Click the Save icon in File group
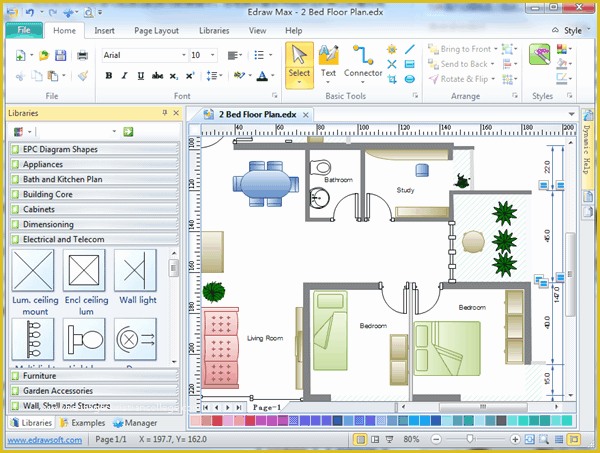Viewport: 600px width, 453px height. point(60,55)
